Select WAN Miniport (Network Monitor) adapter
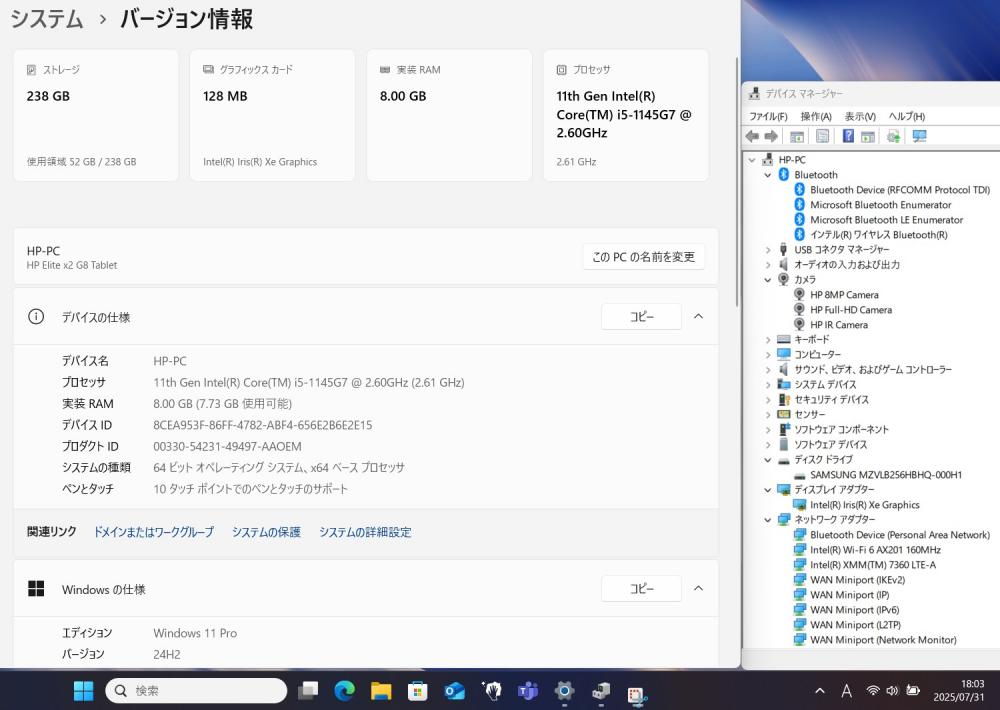1000x710 pixels. pos(883,639)
